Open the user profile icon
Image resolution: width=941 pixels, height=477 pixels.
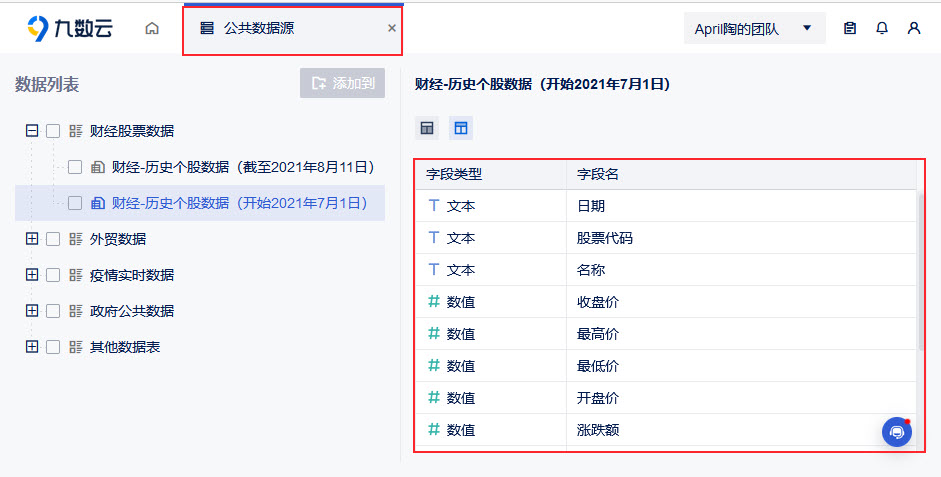point(914,28)
